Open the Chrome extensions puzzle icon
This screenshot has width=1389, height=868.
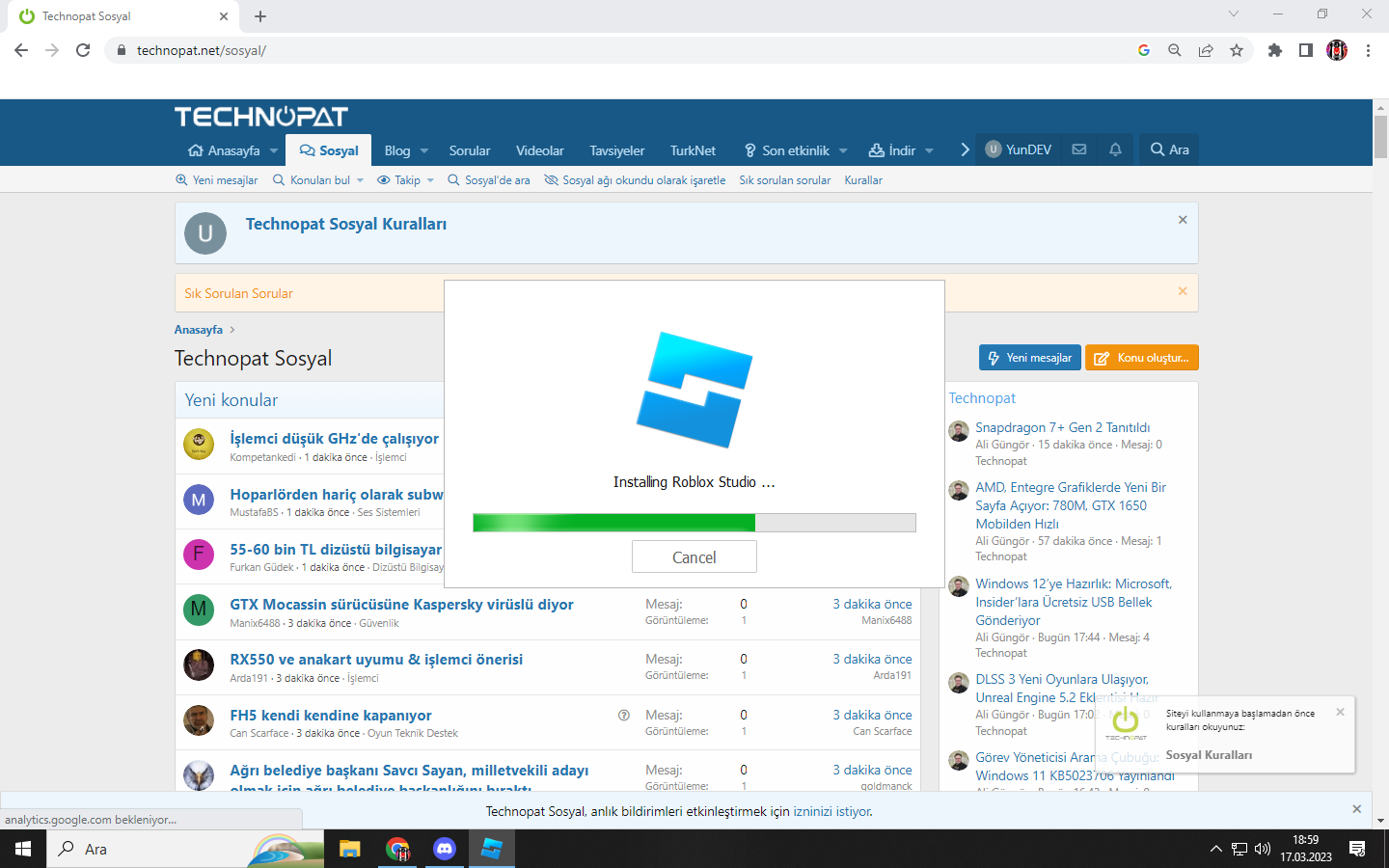[x=1275, y=50]
